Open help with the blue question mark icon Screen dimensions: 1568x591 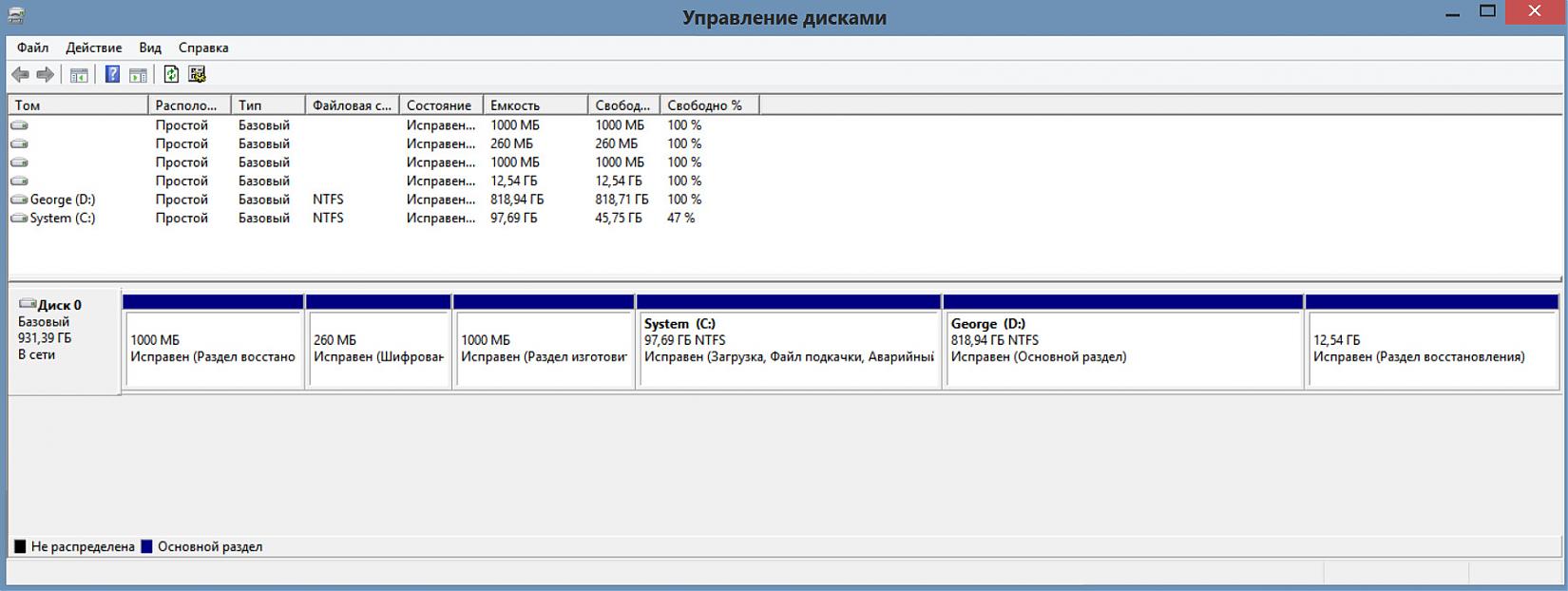tap(112, 74)
